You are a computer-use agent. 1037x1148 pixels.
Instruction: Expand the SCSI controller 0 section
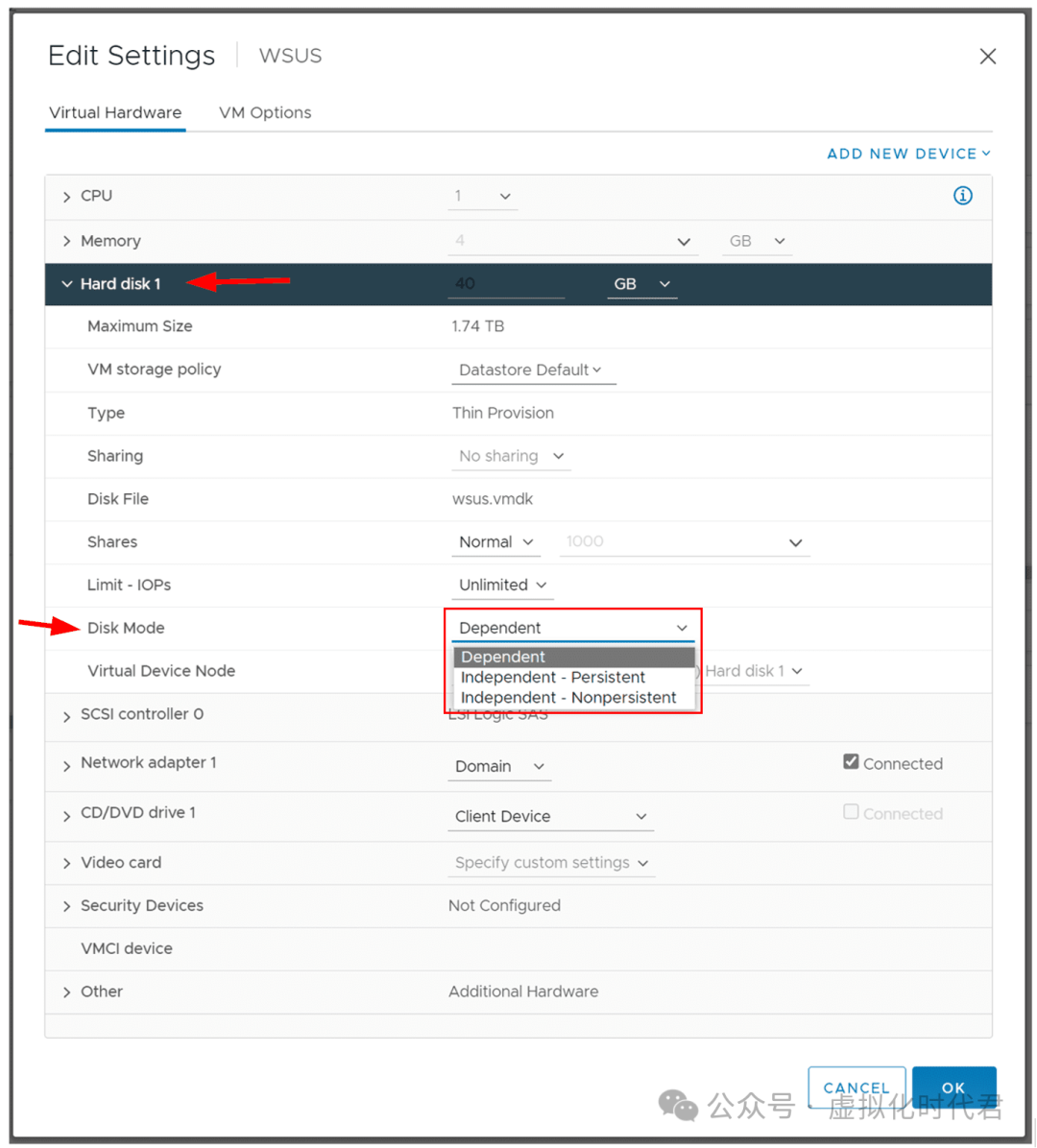66,717
